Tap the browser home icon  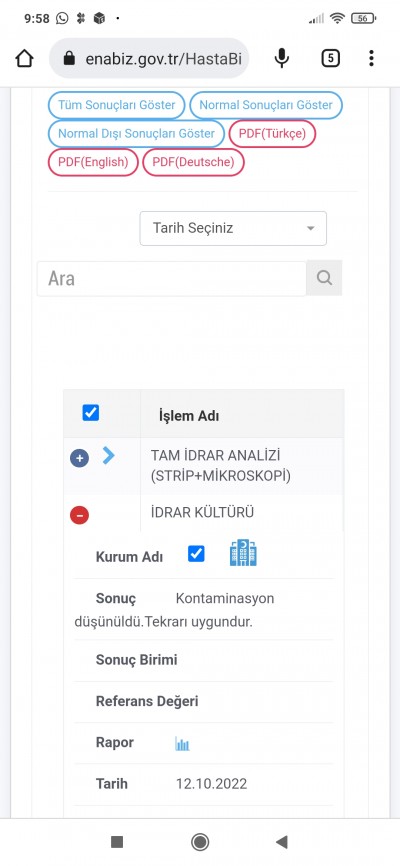(x=24, y=58)
